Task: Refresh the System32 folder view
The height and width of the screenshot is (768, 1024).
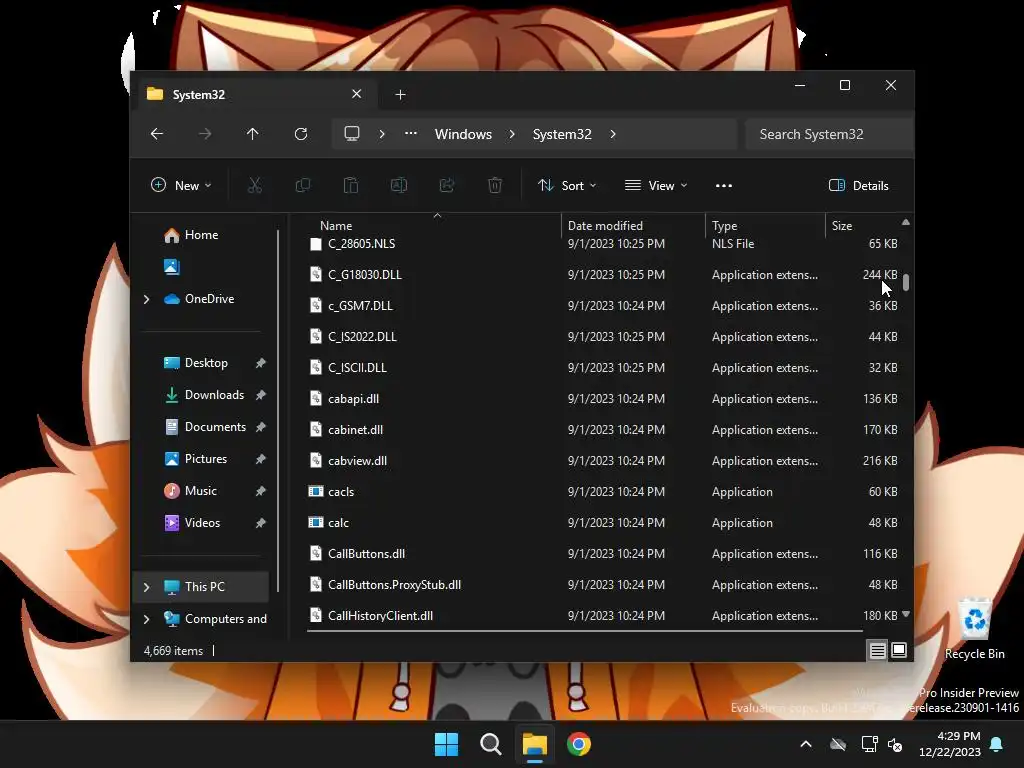Action: [x=301, y=134]
